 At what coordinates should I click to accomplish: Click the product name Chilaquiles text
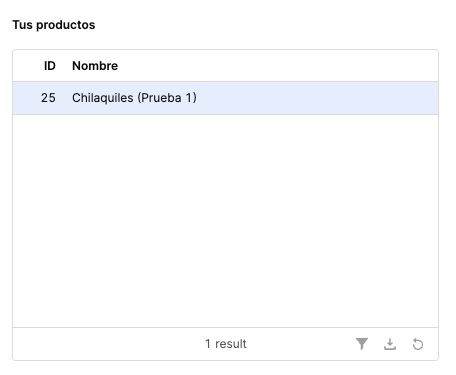point(103,98)
